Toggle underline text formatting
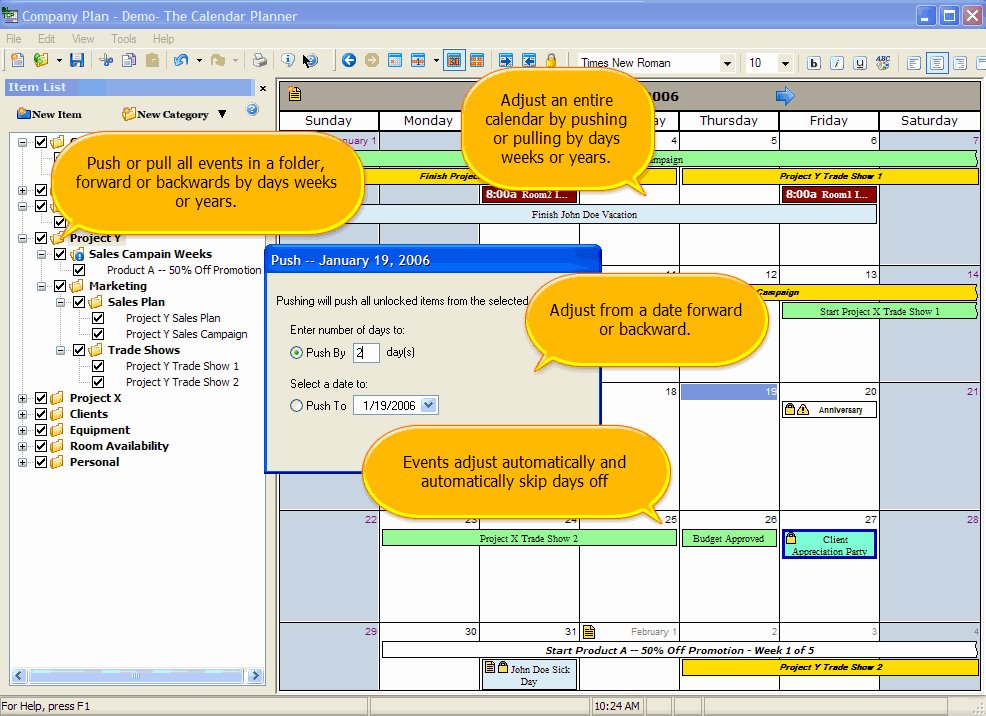This screenshot has height=716, width=986. pos(860,63)
